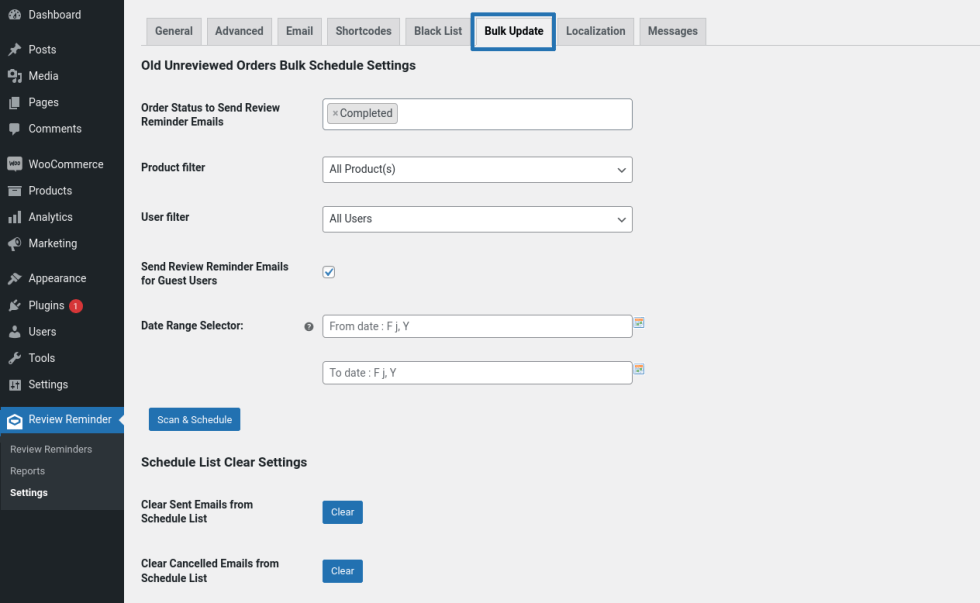Click the Dashboard icon in sidebar
Viewport: 980px width, 603px height.
click(14, 15)
